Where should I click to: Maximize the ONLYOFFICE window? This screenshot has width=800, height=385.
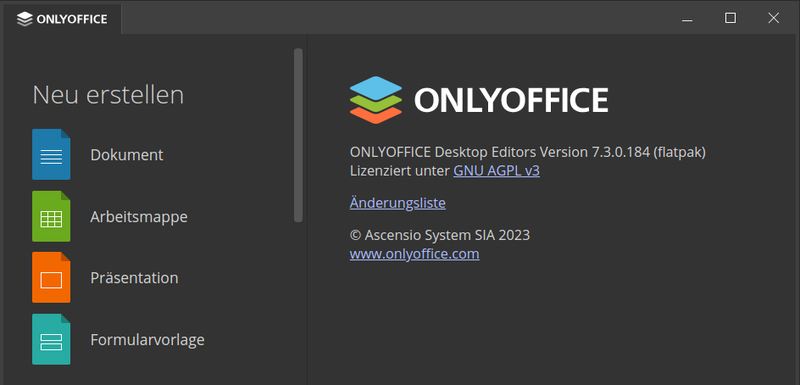[x=731, y=18]
